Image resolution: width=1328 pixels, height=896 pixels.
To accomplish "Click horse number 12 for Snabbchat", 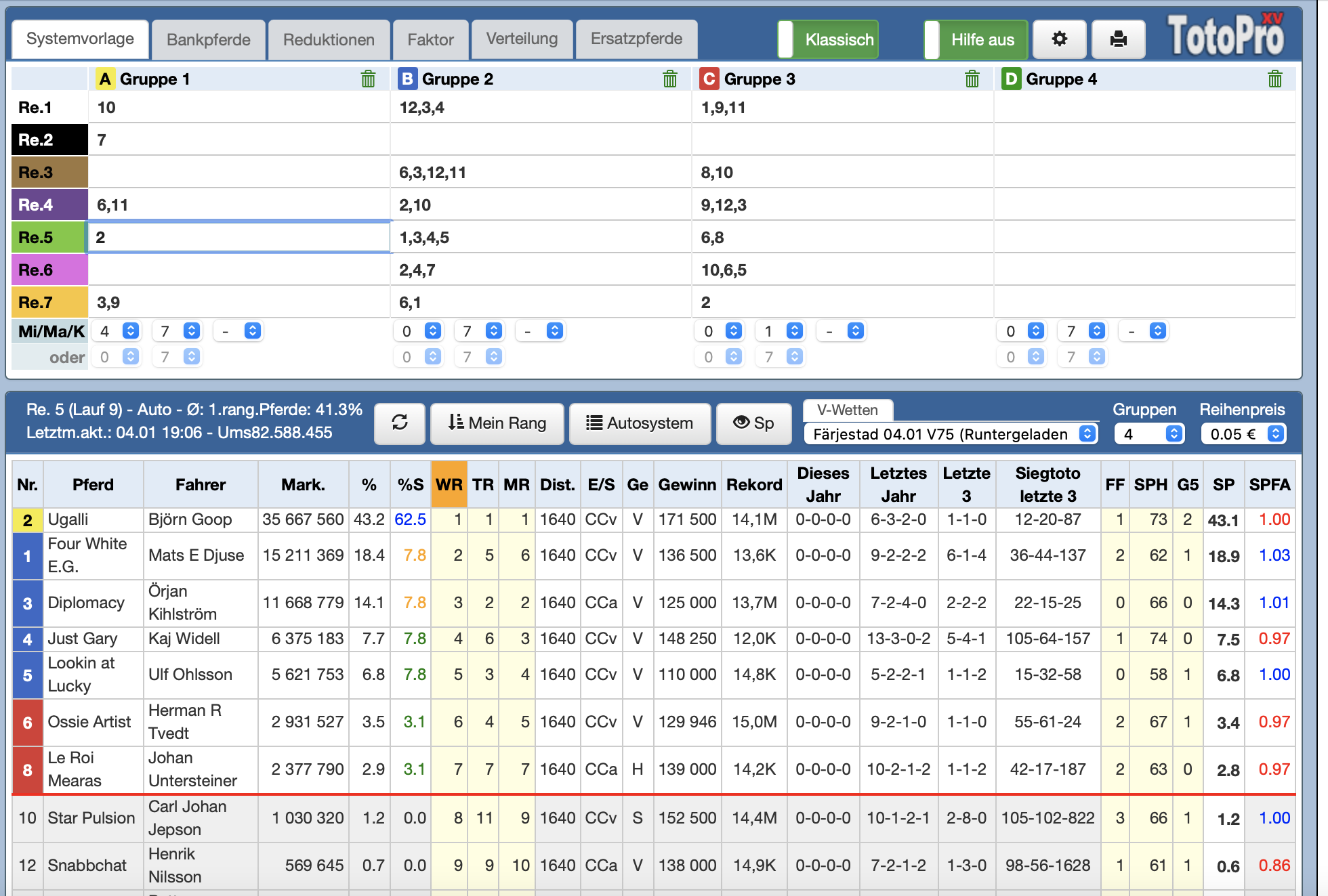I will pyautogui.click(x=28, y=866).
